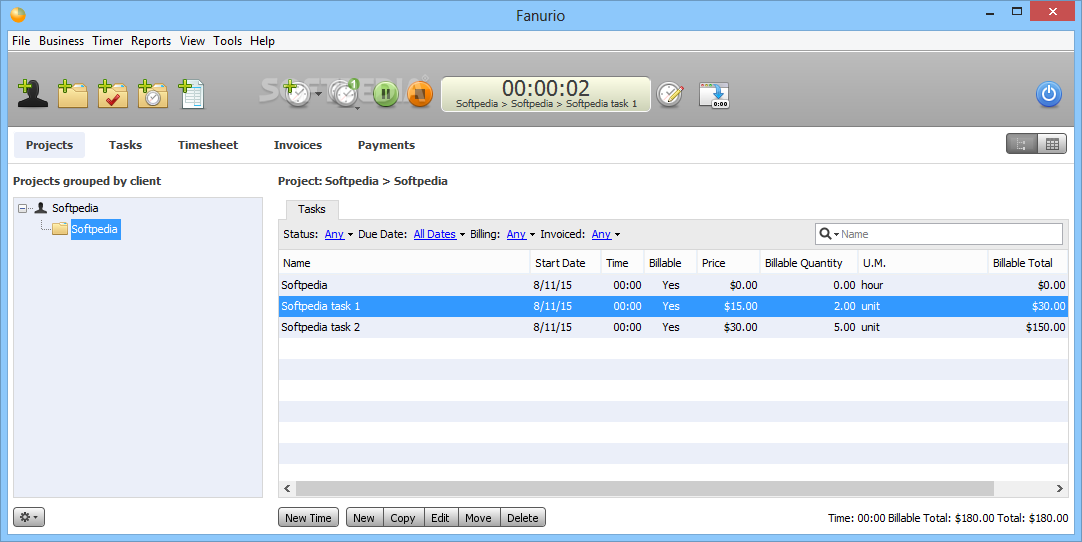Select the Softpedia project folder in tree
The height and width of the screenshot is (542, 1082).
[95, 229]
